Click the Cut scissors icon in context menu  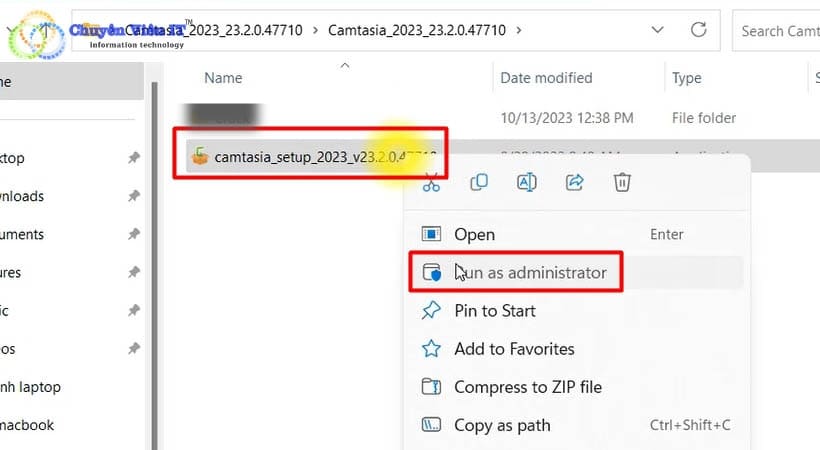431,182
